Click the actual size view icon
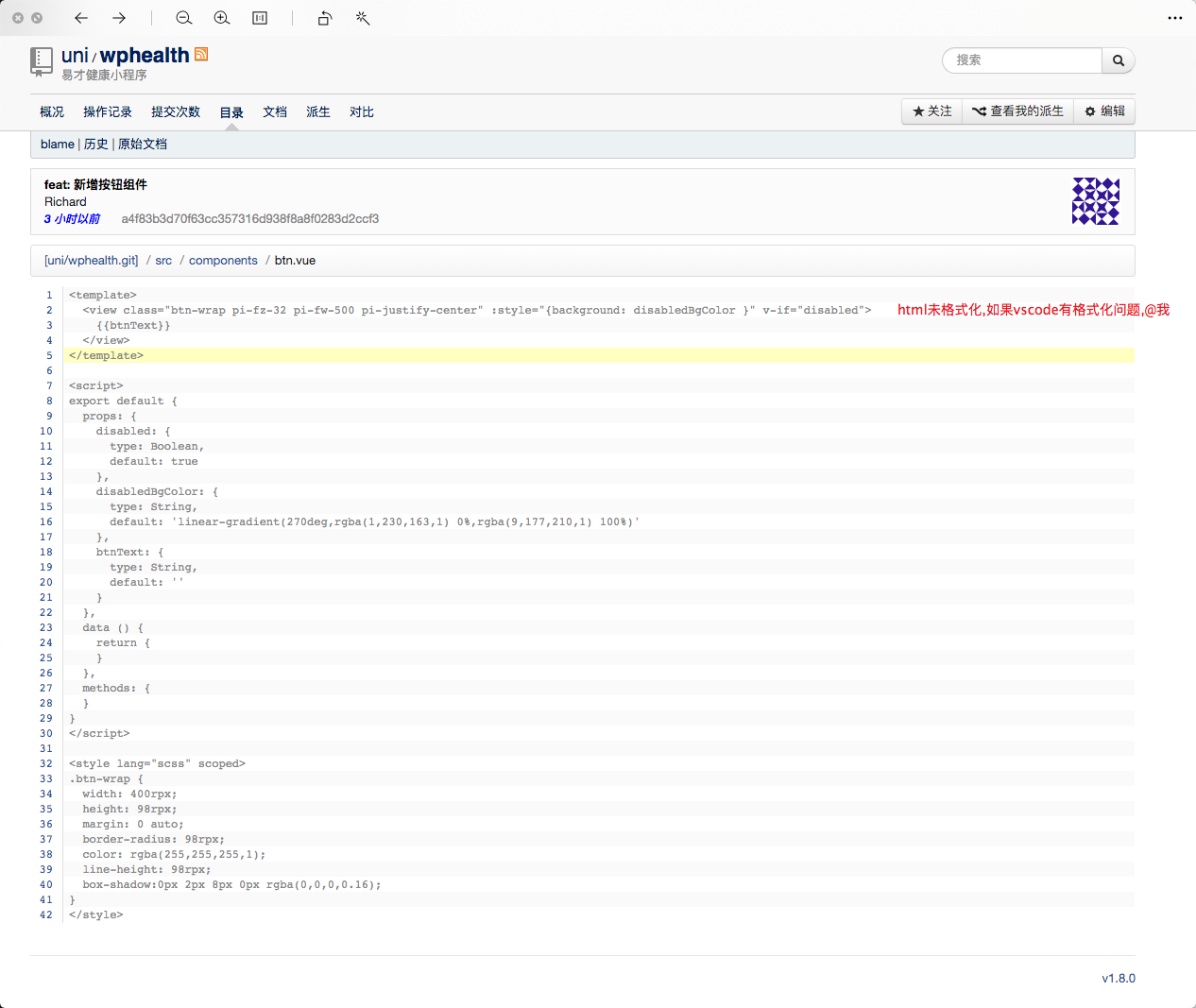The width and height of the screenshot is (1196, 1008). 260,18
